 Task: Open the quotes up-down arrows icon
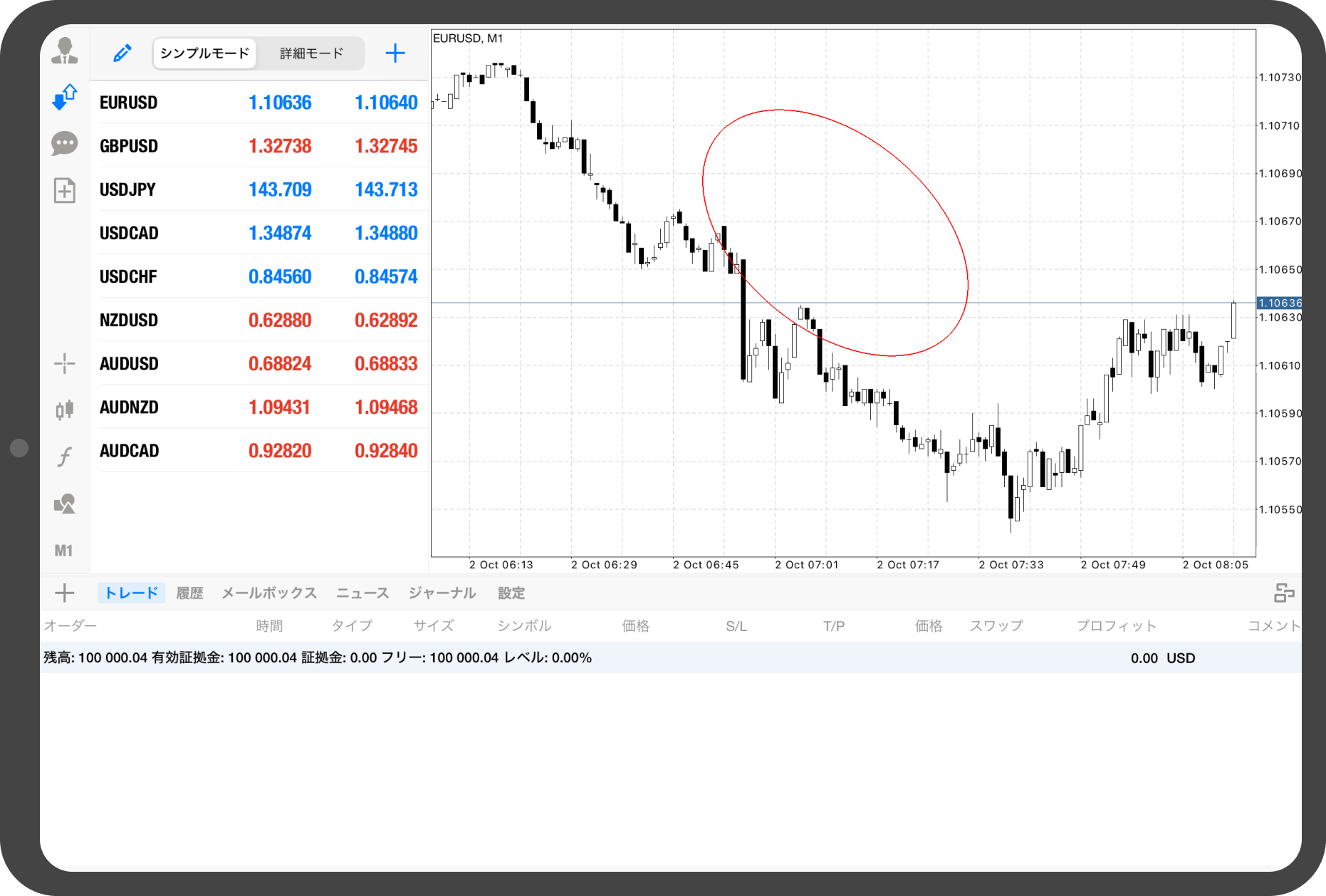tap(65, 97)
